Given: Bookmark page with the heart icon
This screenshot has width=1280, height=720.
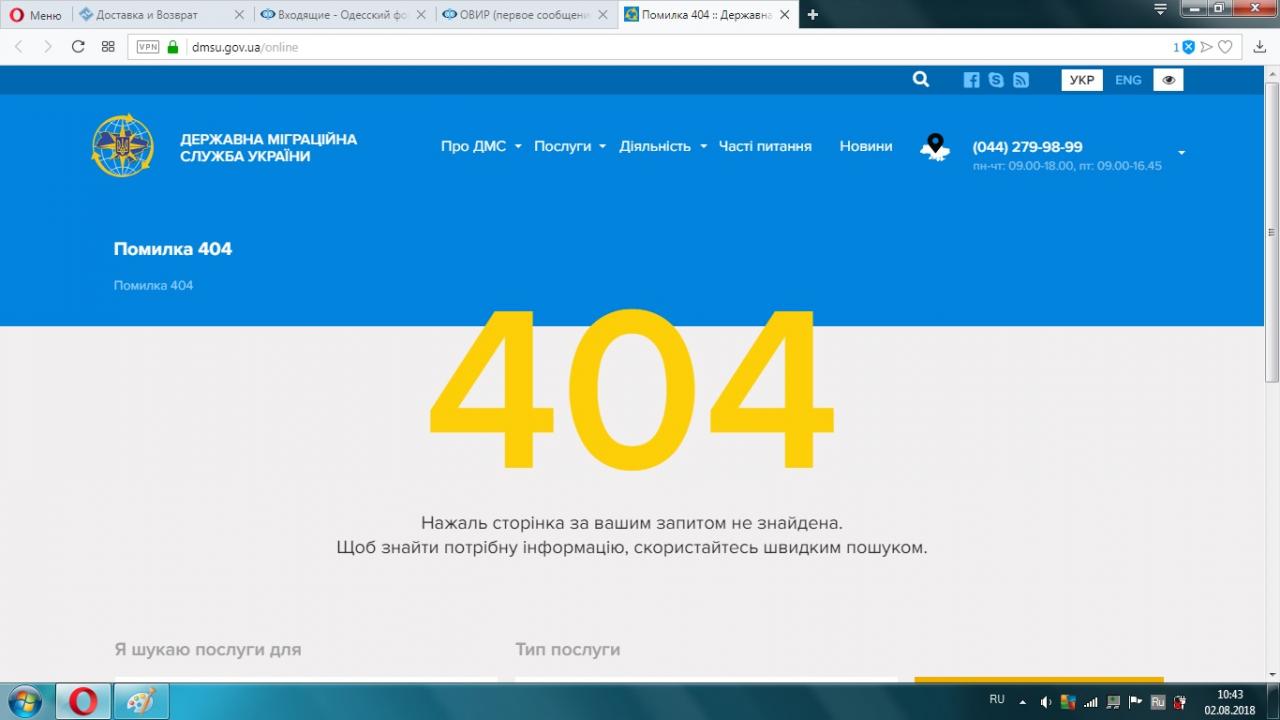Looking at the screenshot, I should [x=1225, y=47].
